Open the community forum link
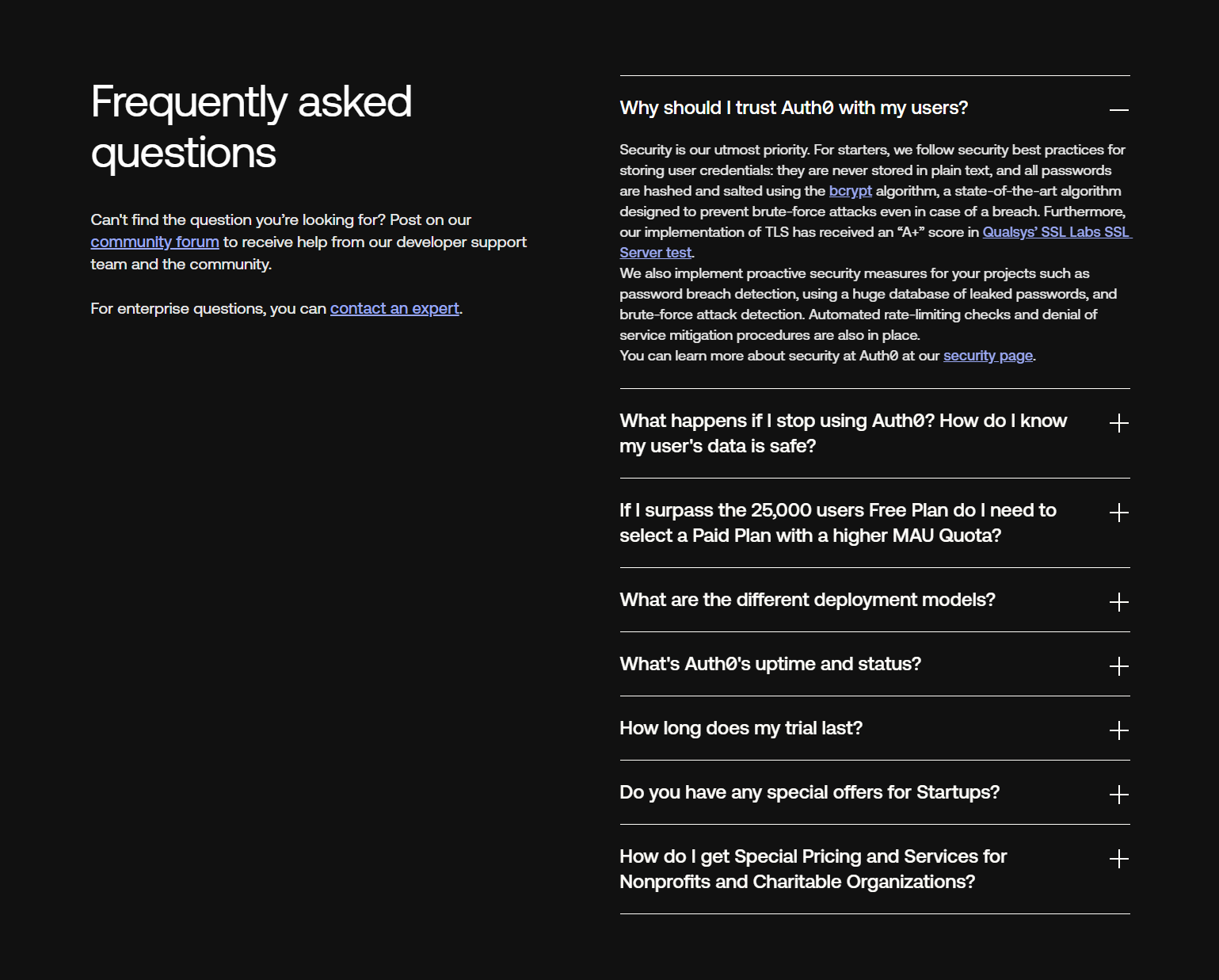The height and width of the screenshot is (980, 1219). (x=154, y=242)
